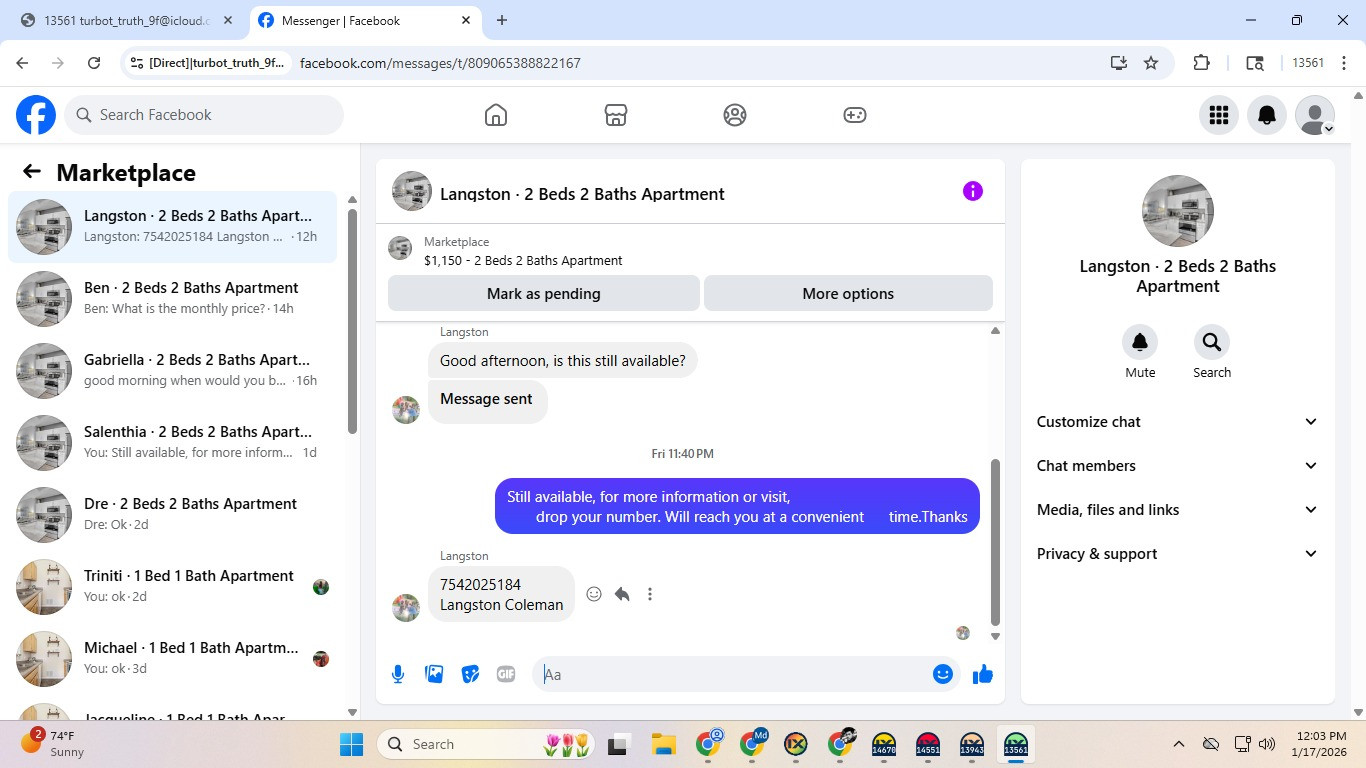The width and height of the screenshot is (1366, 768).
Task: Reply to Langston's phone number message
Action: pos(622,594)
